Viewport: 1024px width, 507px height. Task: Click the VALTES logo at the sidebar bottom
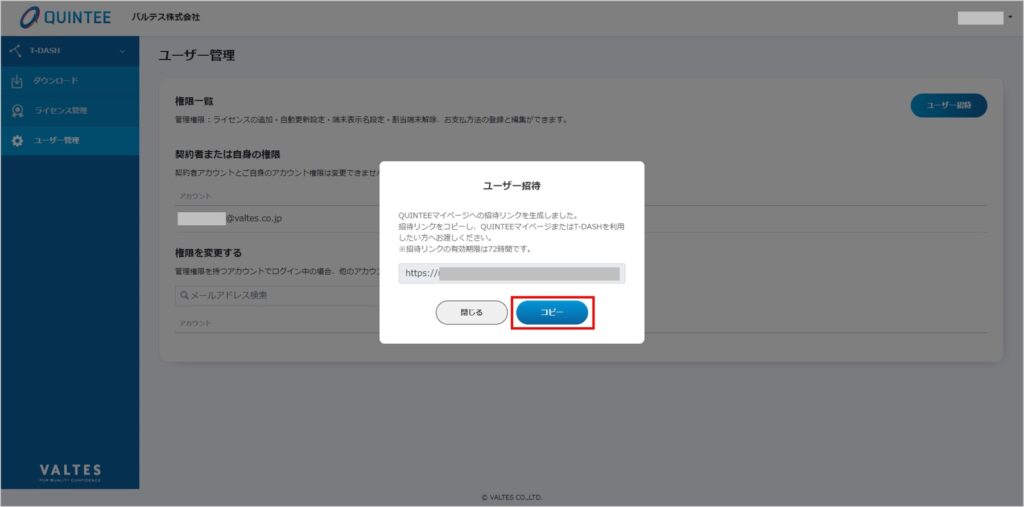pyautogui.click(x=70, y=471)
